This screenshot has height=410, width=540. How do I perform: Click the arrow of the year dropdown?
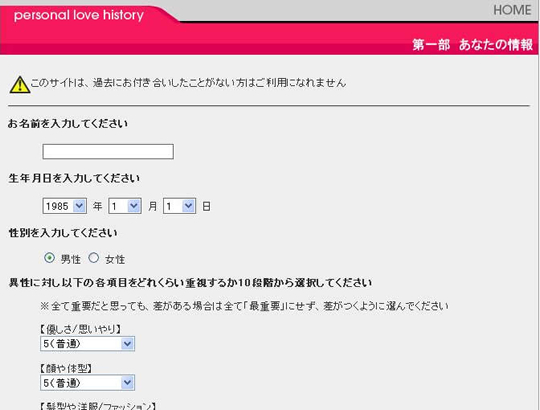(79, 206)
